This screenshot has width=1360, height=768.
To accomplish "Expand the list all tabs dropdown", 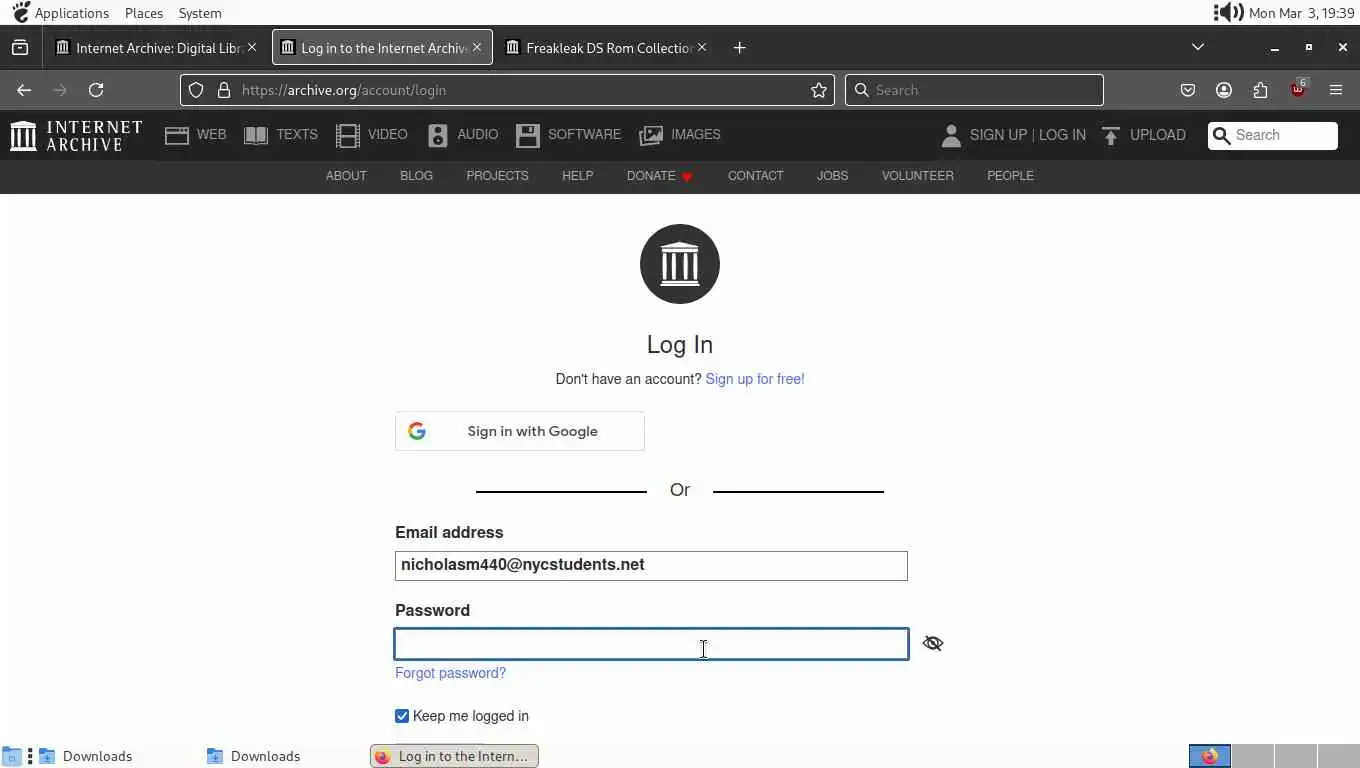I will (1198, 47).
